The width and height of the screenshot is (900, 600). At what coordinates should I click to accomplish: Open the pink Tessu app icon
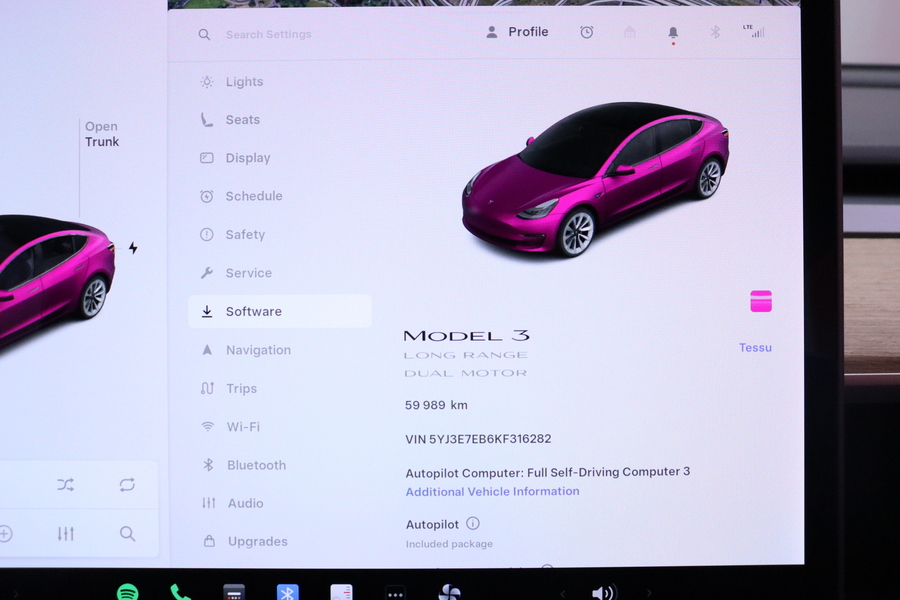click(x=760, y=300)
